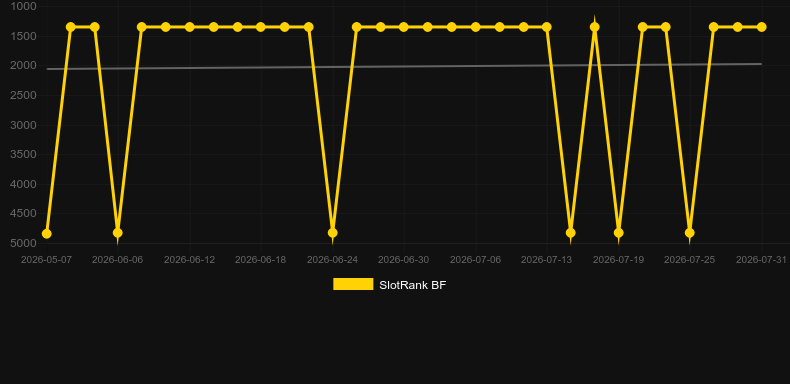Select the data point above the 2026-07-13 label
The height and width of the screenshot is (384, 790).
point(547,27)
